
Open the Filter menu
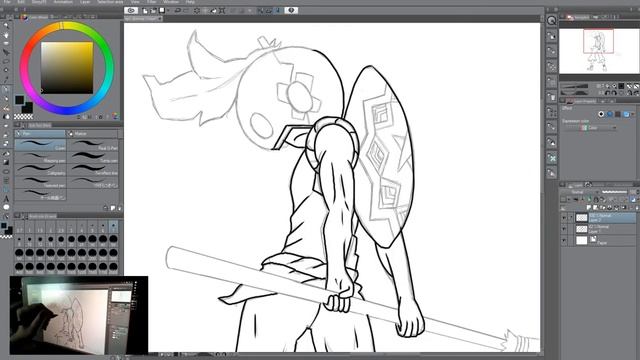click(151, 2)
